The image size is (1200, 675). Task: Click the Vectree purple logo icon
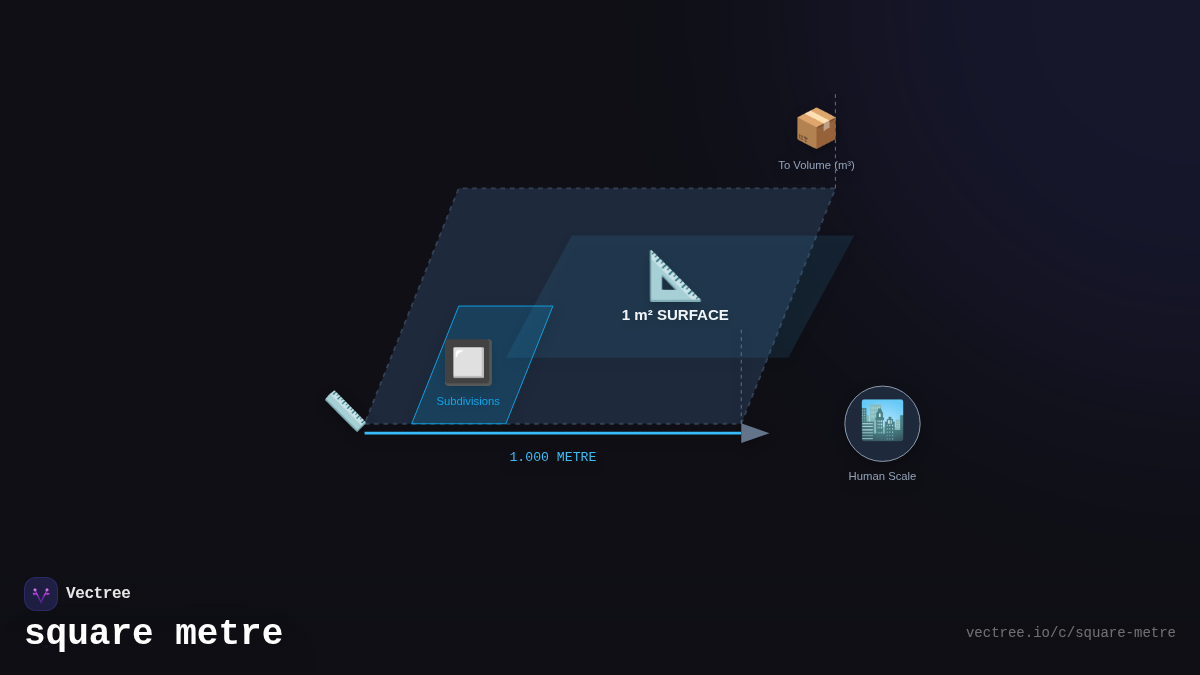coord(41,594)
